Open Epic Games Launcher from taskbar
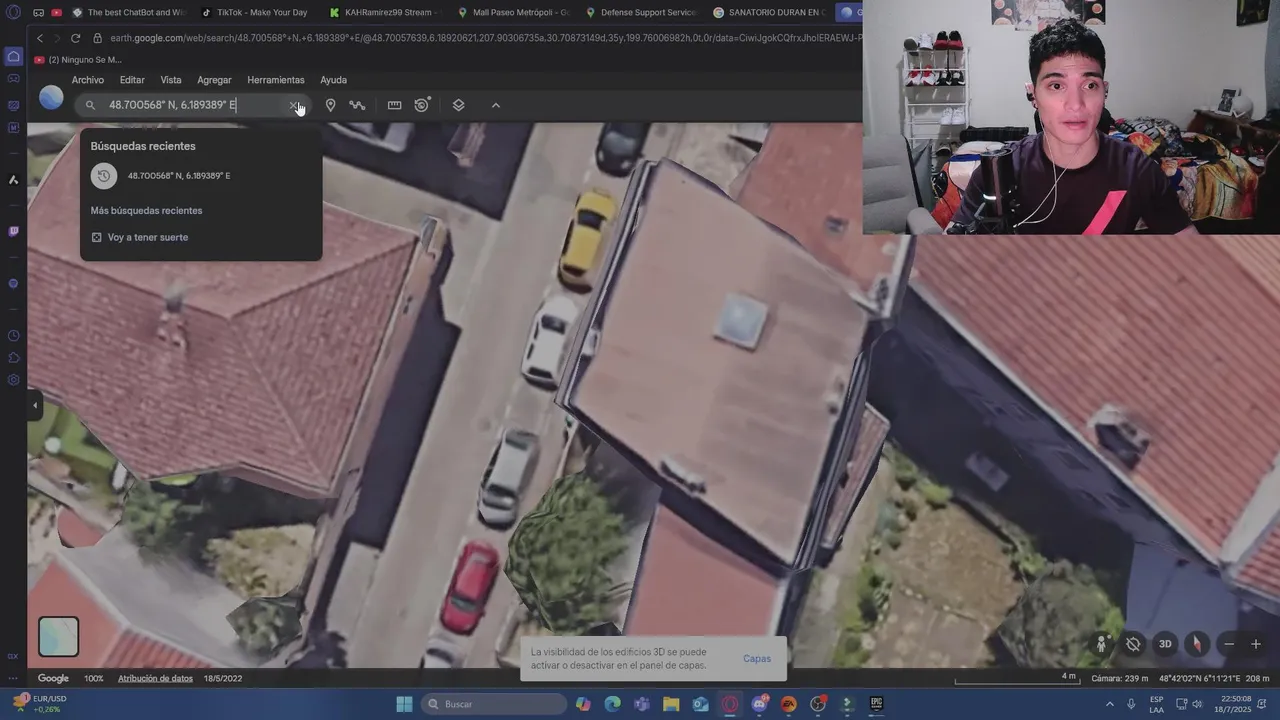The image size is (1280, 720). pos(877,704)
